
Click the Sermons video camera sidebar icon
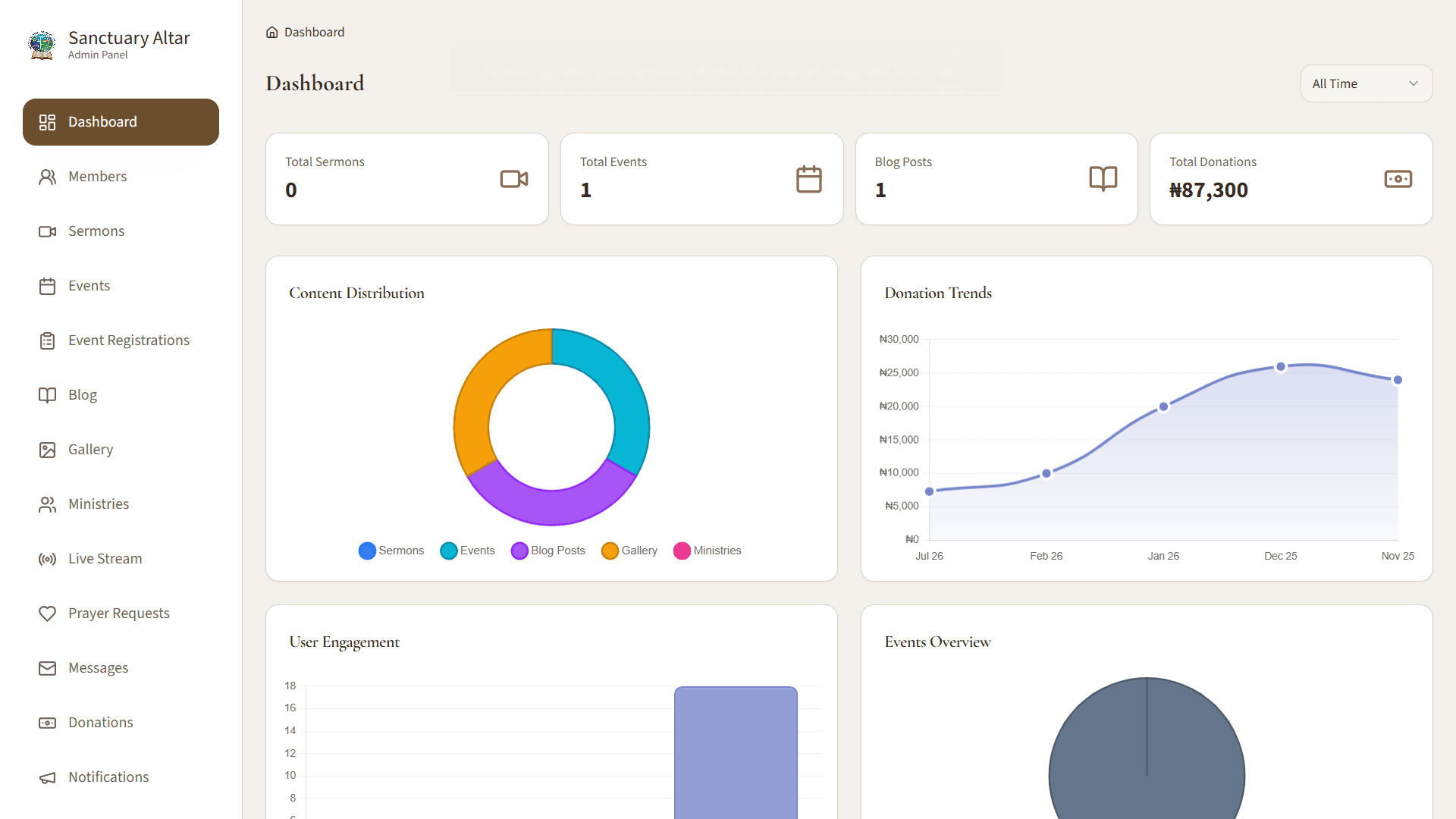click(47, 231)
